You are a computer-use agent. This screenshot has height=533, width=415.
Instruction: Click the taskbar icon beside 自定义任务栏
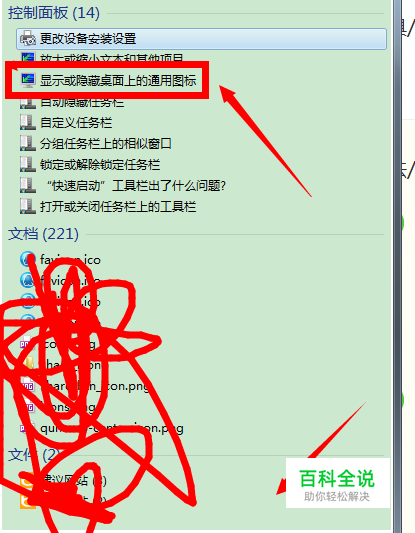28,122
